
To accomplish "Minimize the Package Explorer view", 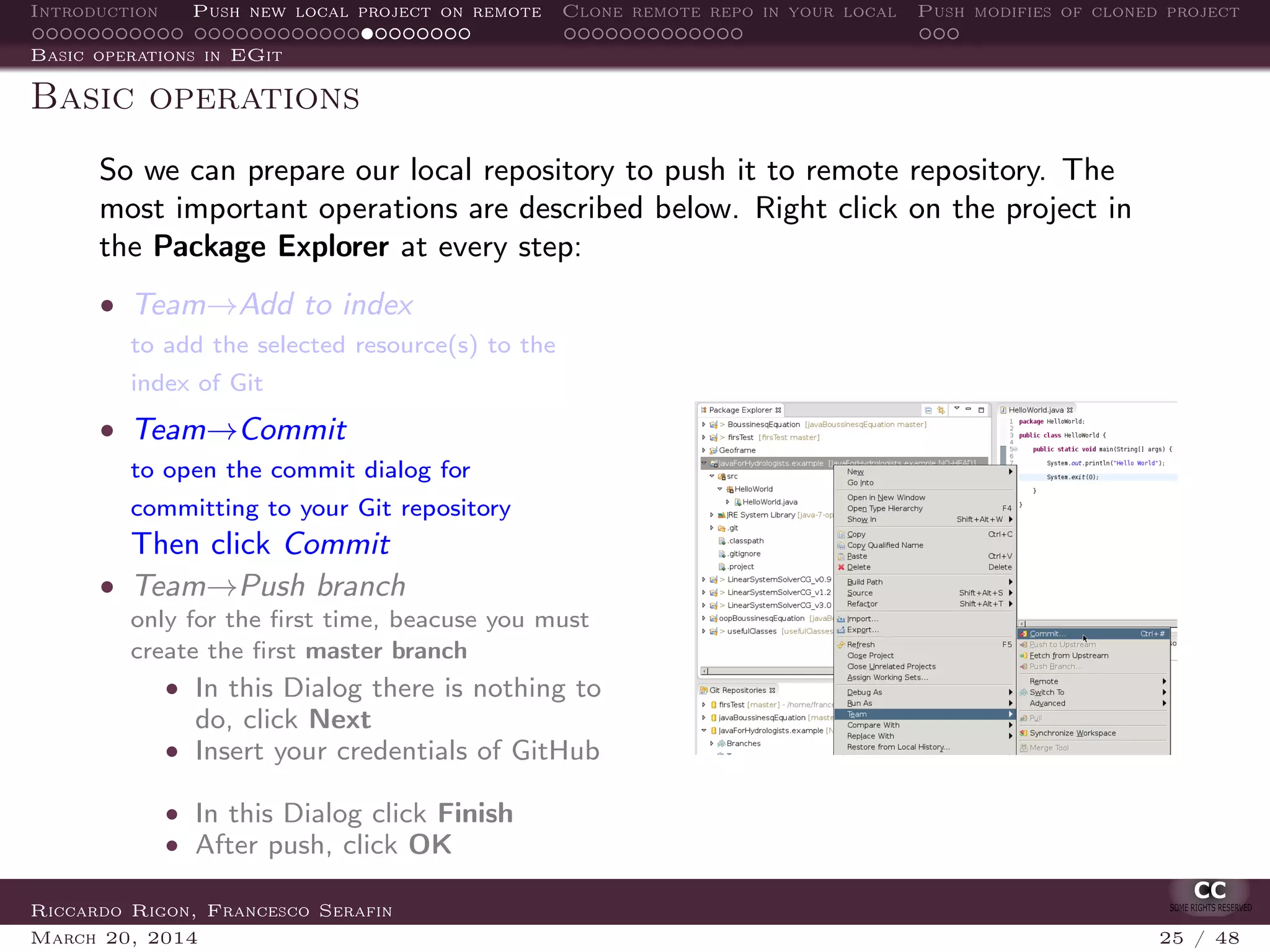I will click(968, 409).
